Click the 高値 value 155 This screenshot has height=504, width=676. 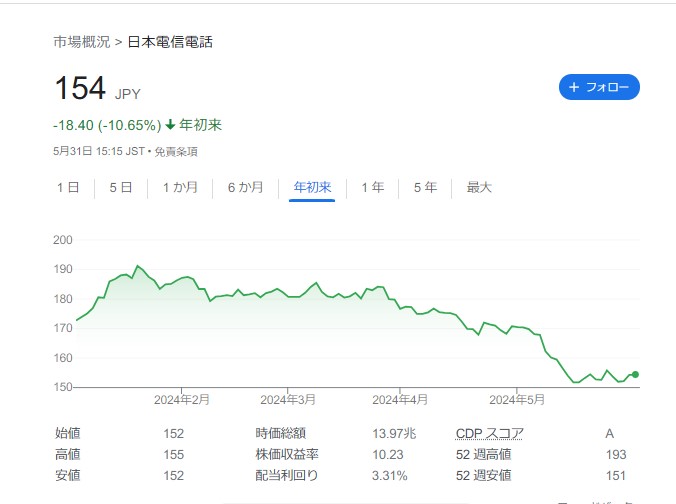(x=174, y=454)
